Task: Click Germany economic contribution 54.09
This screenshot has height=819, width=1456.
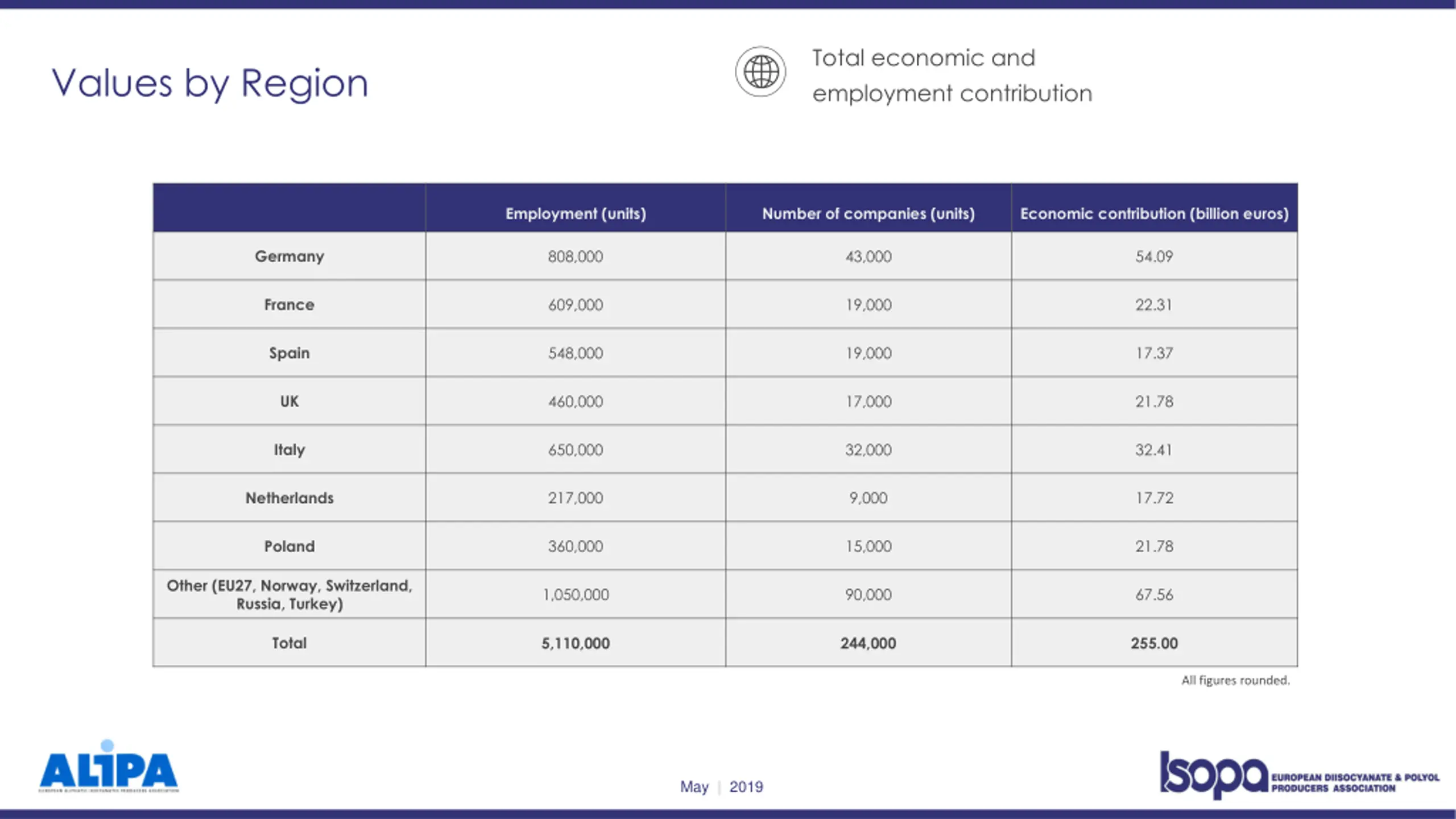Action: point(1155,257)
